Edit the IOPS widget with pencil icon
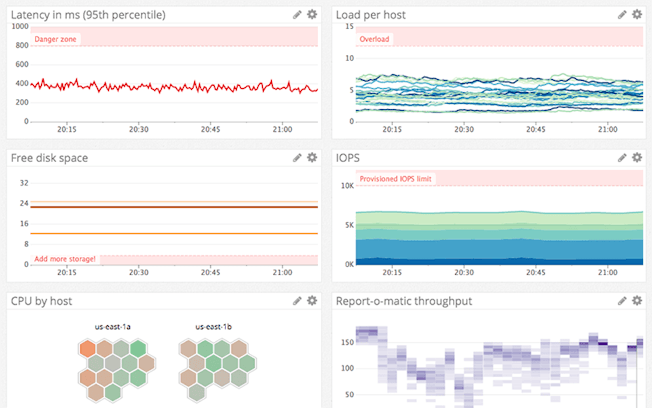 click(623, 158)
